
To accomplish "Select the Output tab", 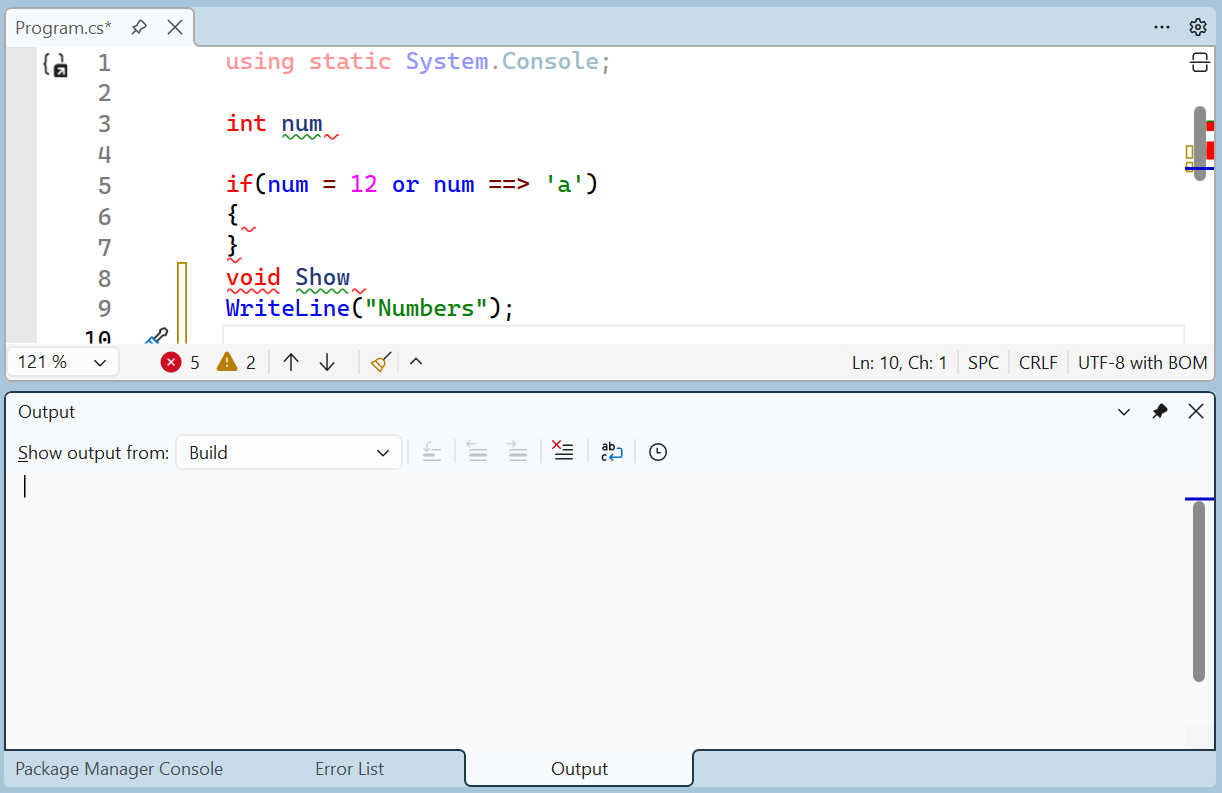I will [x=579, y=769].
